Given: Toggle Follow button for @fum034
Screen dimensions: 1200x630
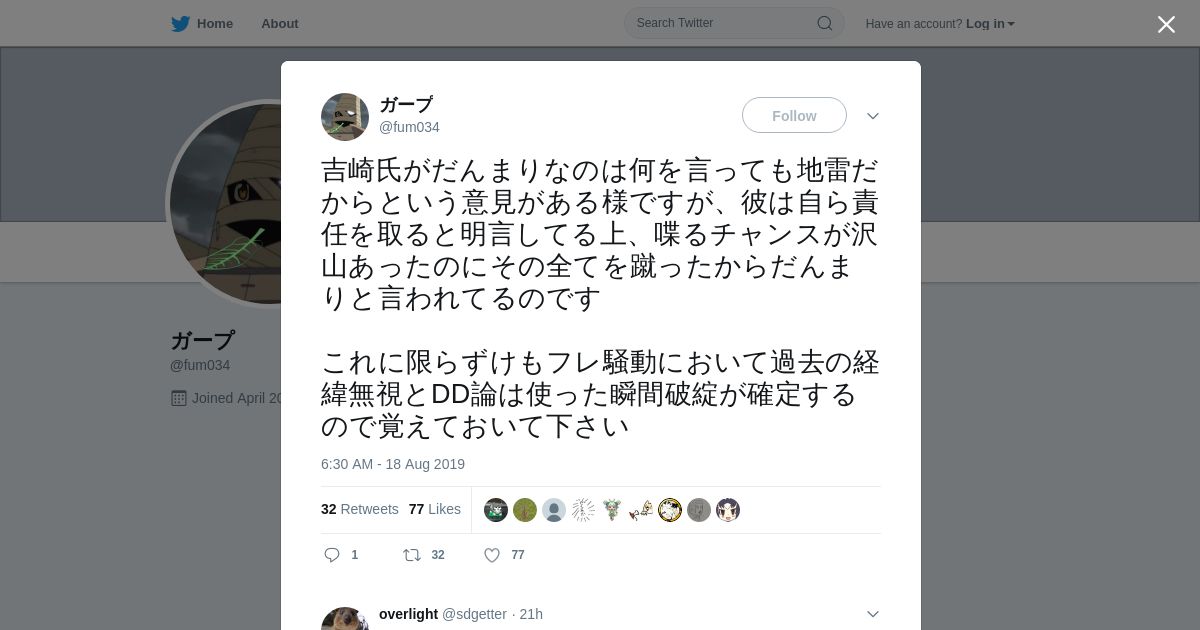Looking at the screenshot, I should (794, 116).
